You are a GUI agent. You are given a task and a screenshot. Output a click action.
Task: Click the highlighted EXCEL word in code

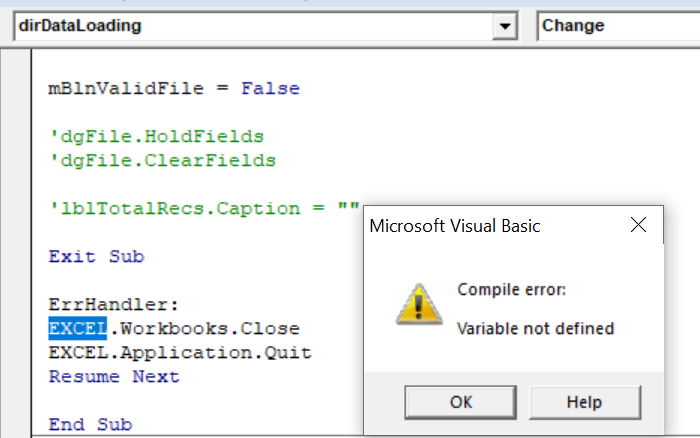point(78,329)
